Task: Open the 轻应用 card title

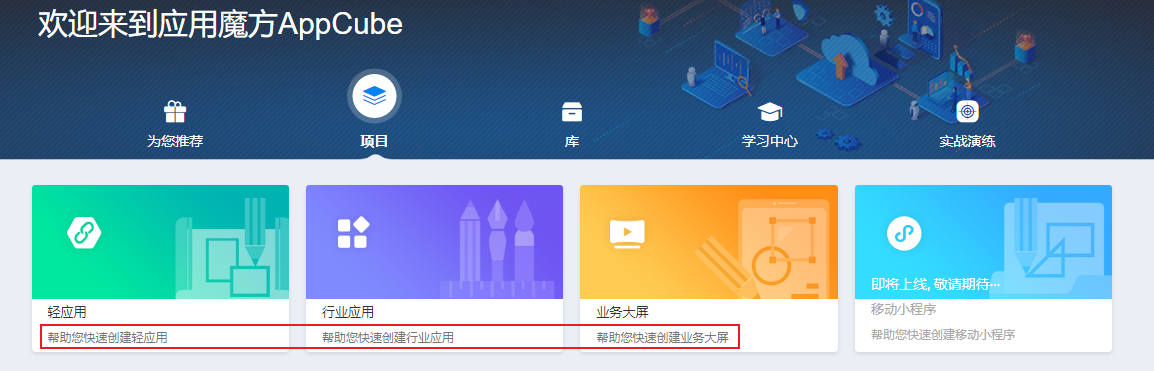Action: 67,312
